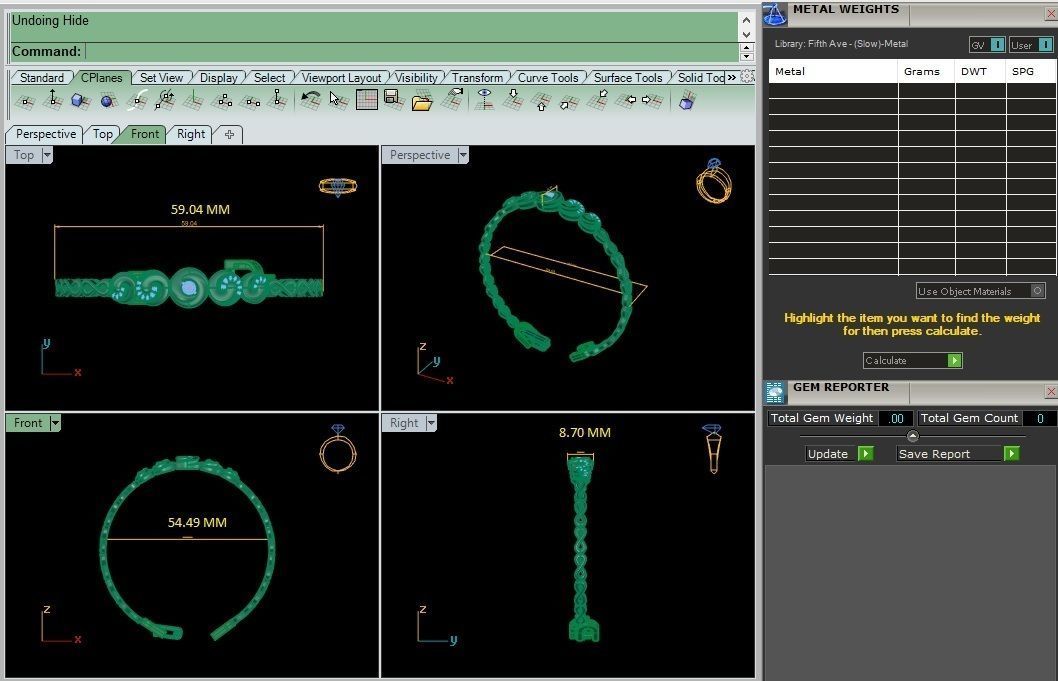Screen dimensions: 1058x681
Task: Open the Right viewport title dropdown
Action: [x=431, y=423]
